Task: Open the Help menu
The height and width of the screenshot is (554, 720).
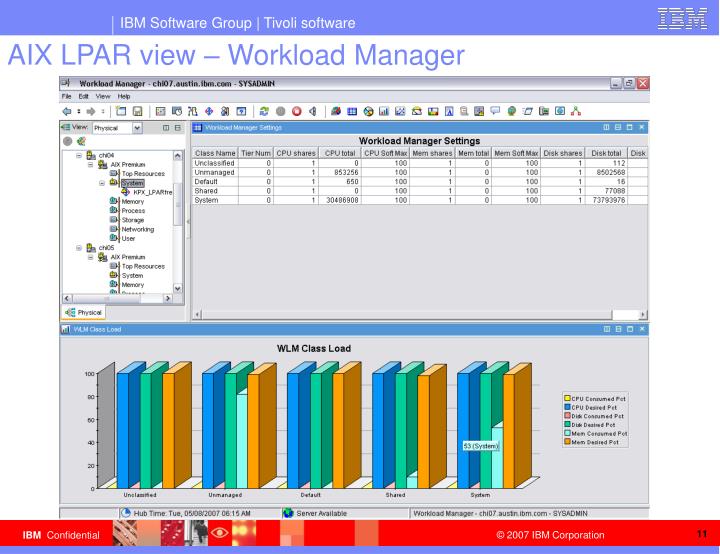Action: tap(124, 96)
